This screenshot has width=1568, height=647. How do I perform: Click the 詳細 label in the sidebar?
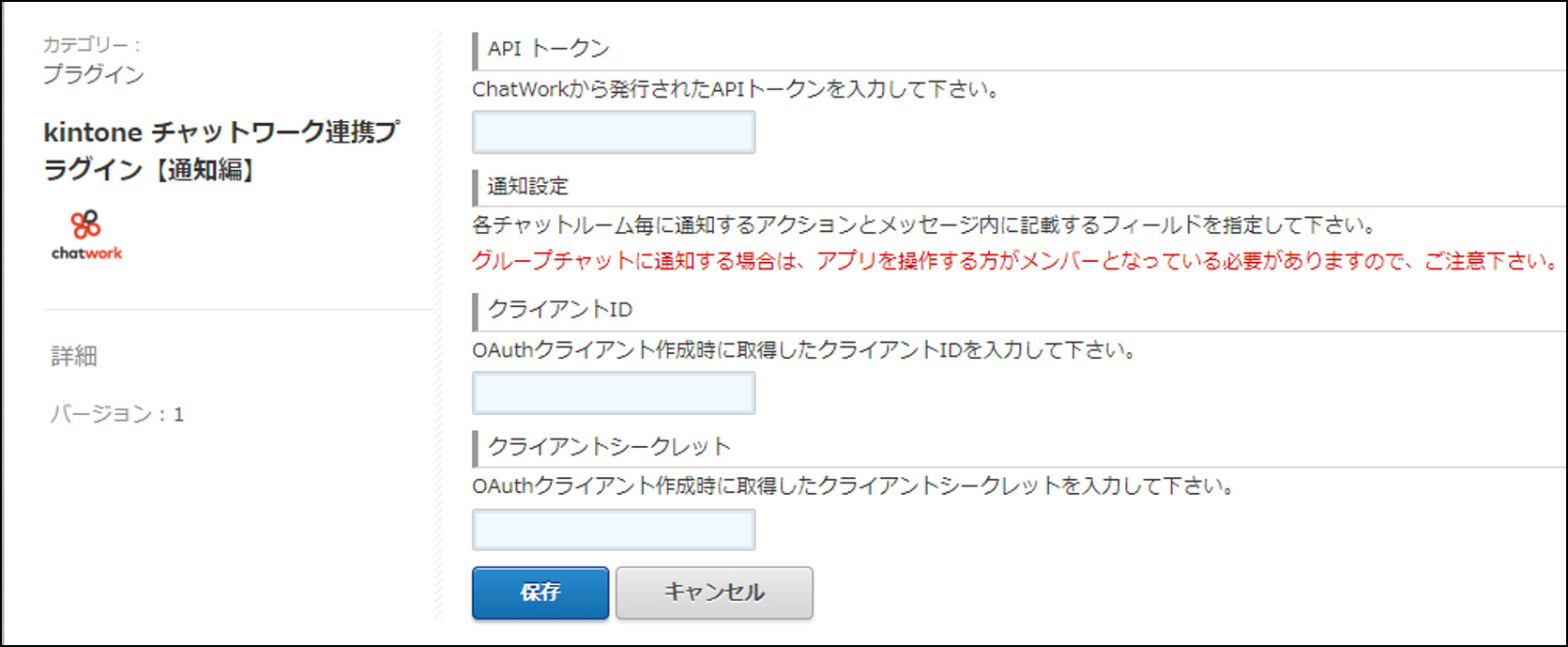pos(74,356)
